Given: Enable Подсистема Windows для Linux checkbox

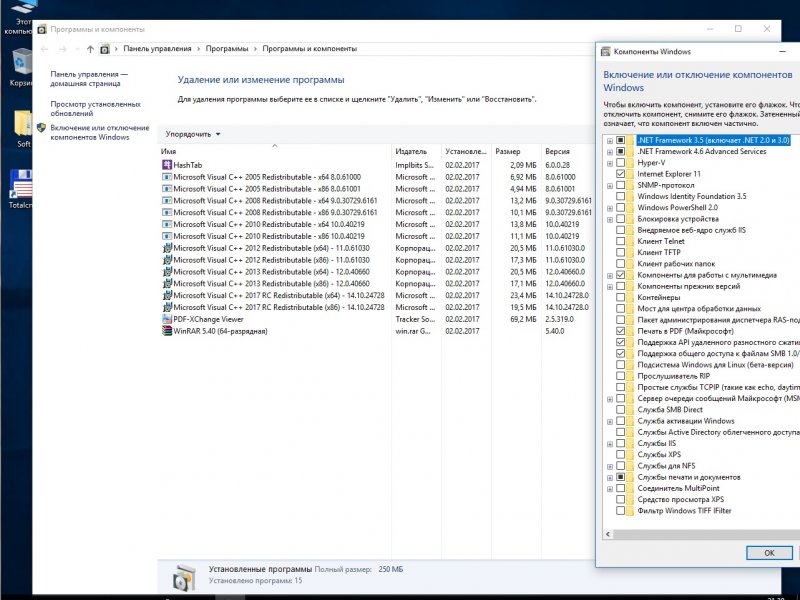Looking at the screenshot, I should coord(620,365).
